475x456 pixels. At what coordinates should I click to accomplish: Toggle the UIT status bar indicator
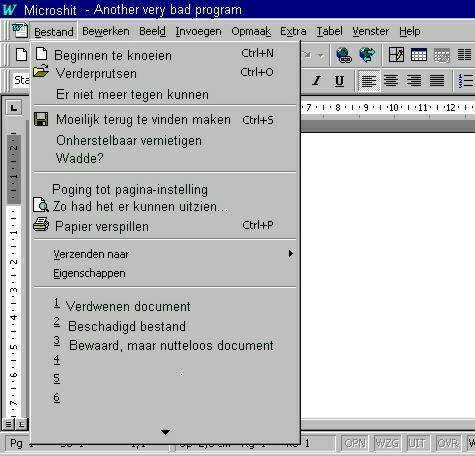[417, 443]
